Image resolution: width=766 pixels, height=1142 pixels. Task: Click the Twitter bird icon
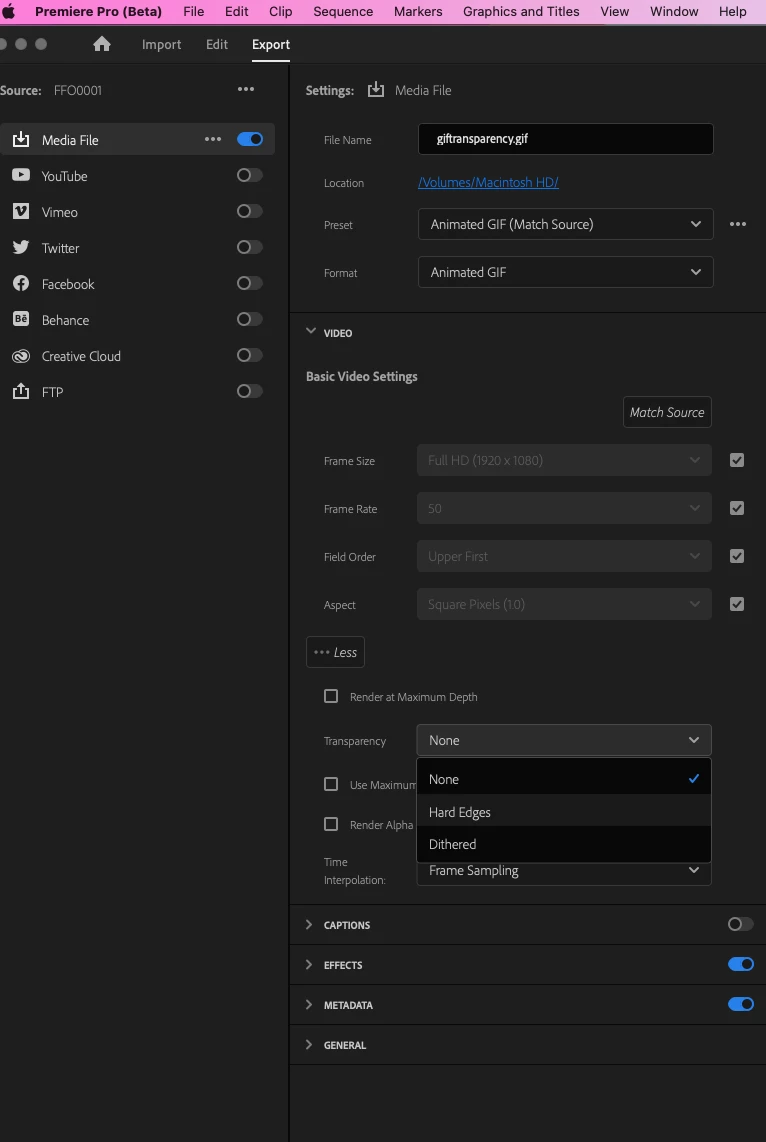tap(21, 247)
